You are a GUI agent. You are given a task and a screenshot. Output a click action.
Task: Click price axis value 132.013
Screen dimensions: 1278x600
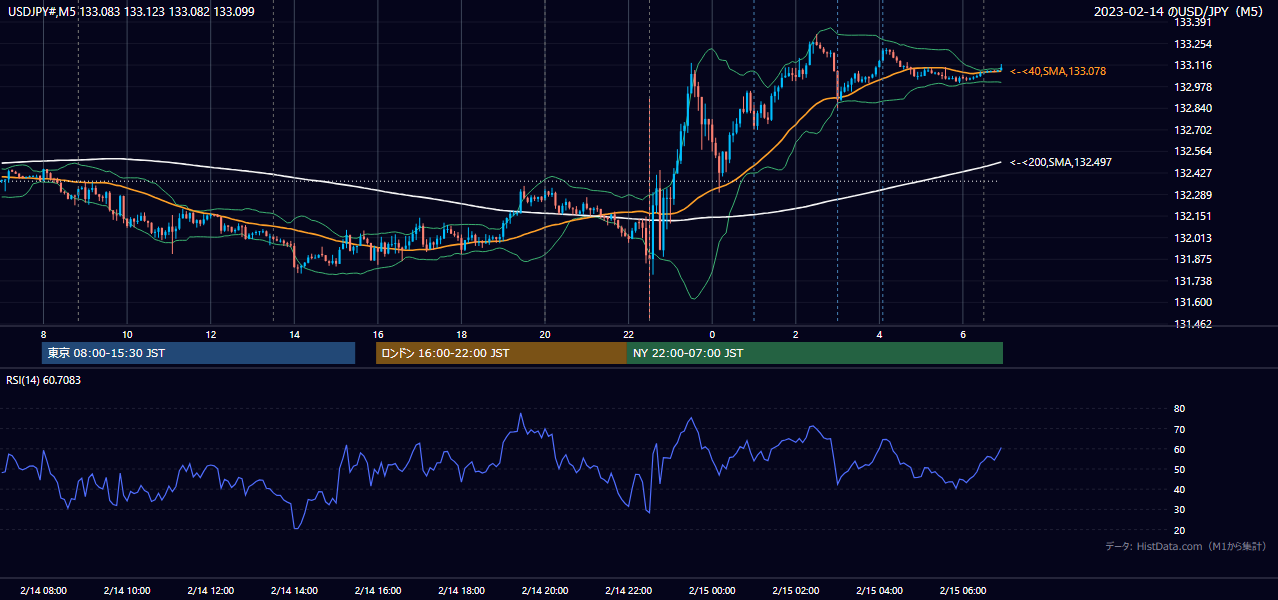[x=1193, y=238]
